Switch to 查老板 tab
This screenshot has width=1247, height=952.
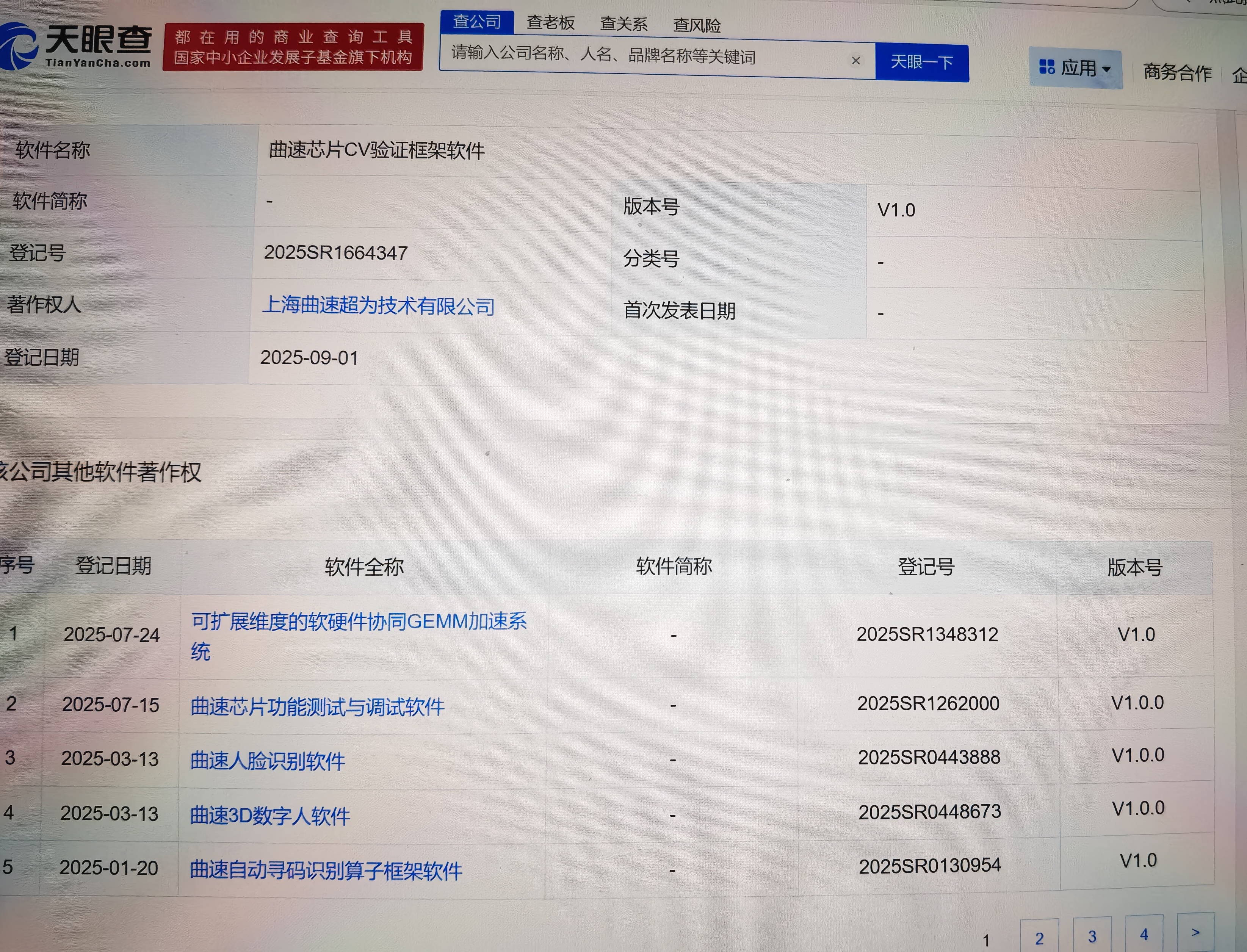550,23
